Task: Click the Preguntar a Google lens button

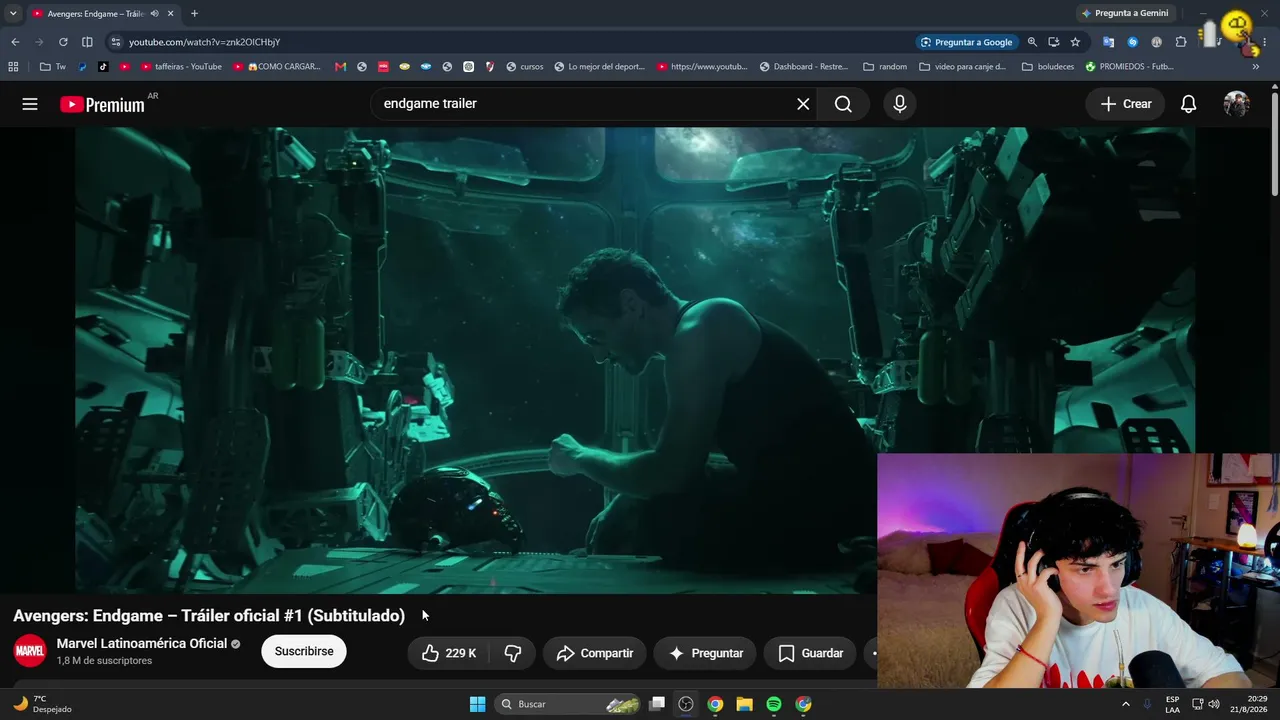Action: 967,42
